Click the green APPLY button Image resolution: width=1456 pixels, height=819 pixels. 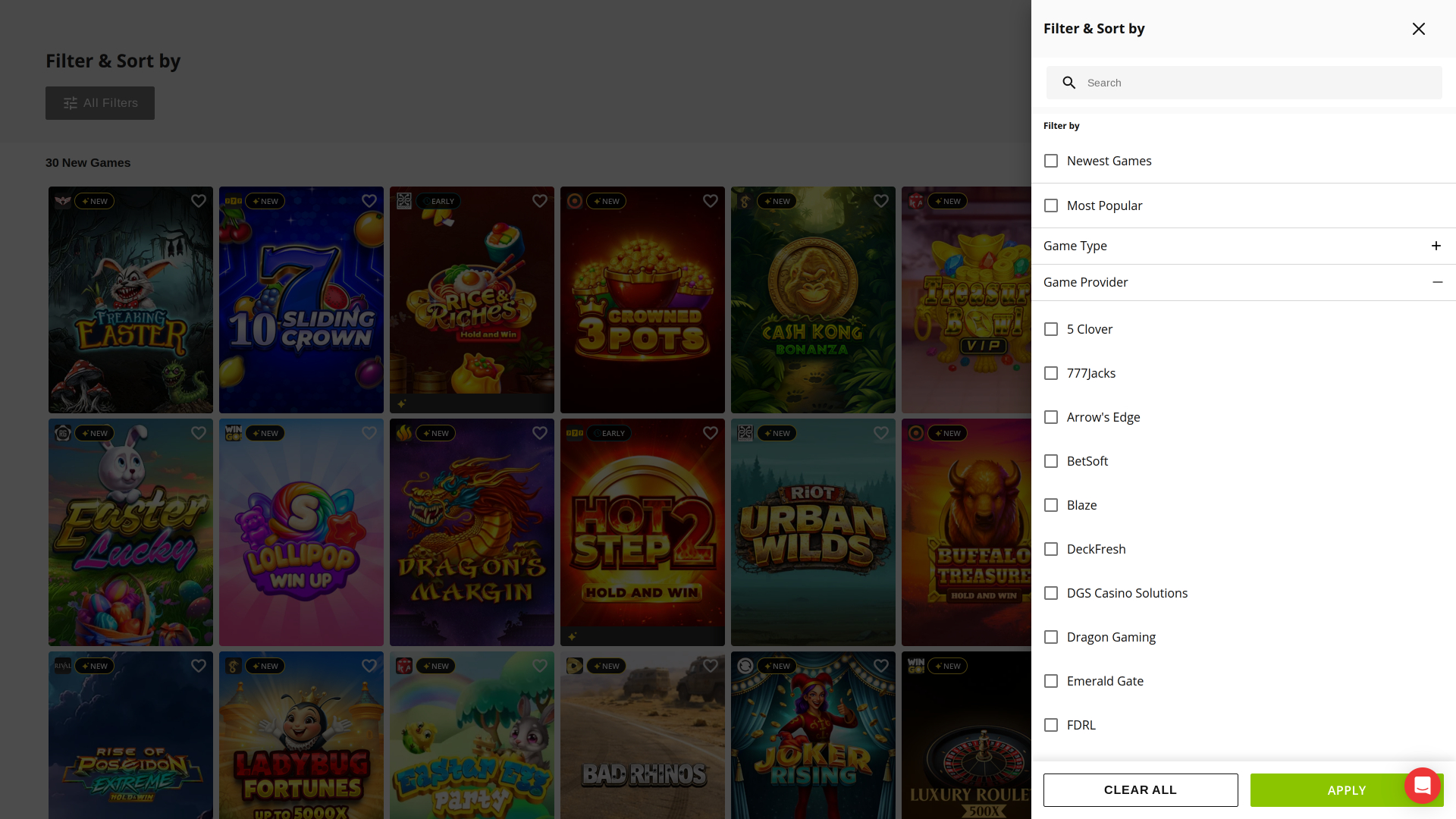[x=1347, y=790]
